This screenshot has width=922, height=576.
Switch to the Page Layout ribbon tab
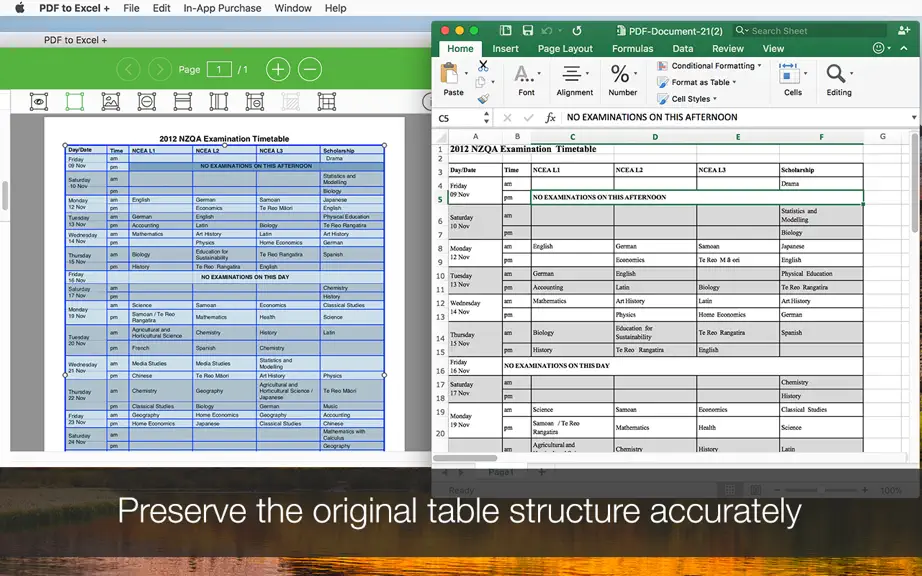565,49
